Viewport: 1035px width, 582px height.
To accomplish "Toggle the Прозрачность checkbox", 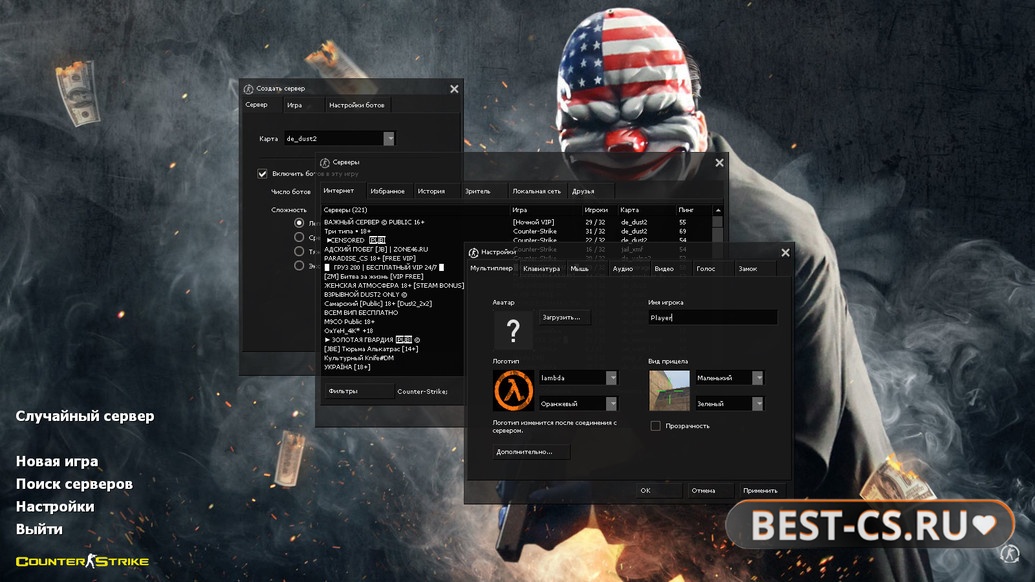I will pos(655,426).
